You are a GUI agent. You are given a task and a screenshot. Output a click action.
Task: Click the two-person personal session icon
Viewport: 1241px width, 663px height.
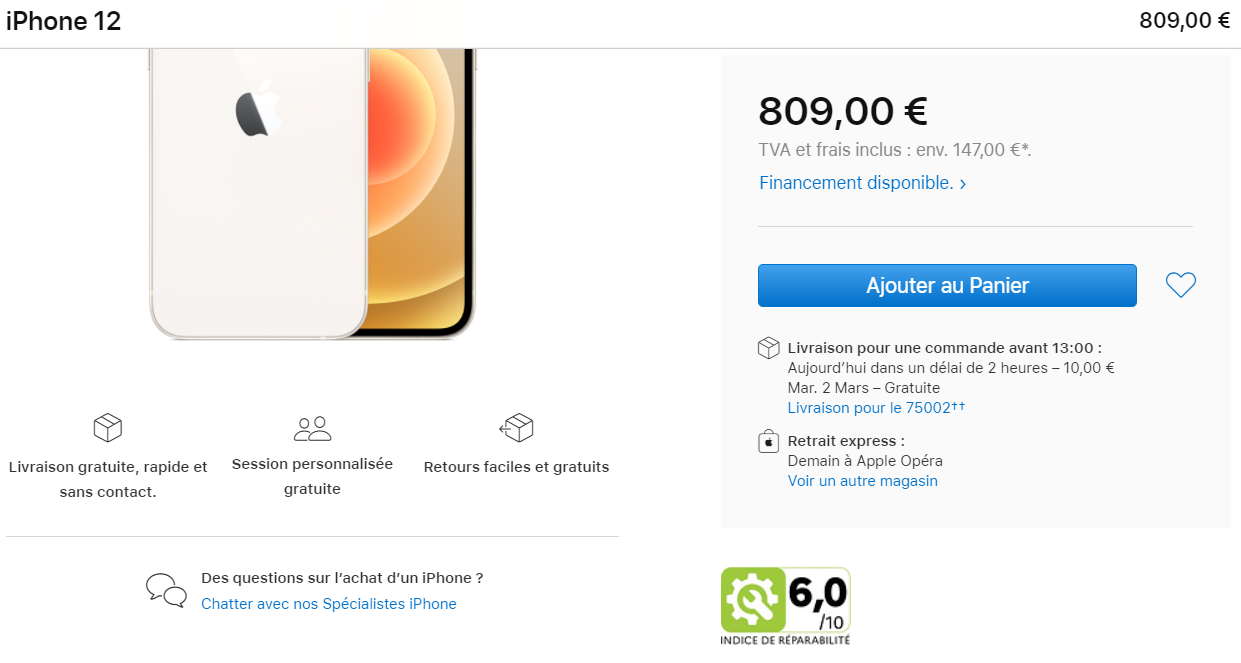tap(313, 429)
